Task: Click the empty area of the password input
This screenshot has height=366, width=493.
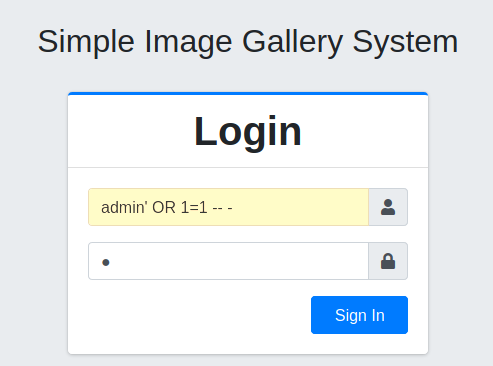Action: click(238, 261)
